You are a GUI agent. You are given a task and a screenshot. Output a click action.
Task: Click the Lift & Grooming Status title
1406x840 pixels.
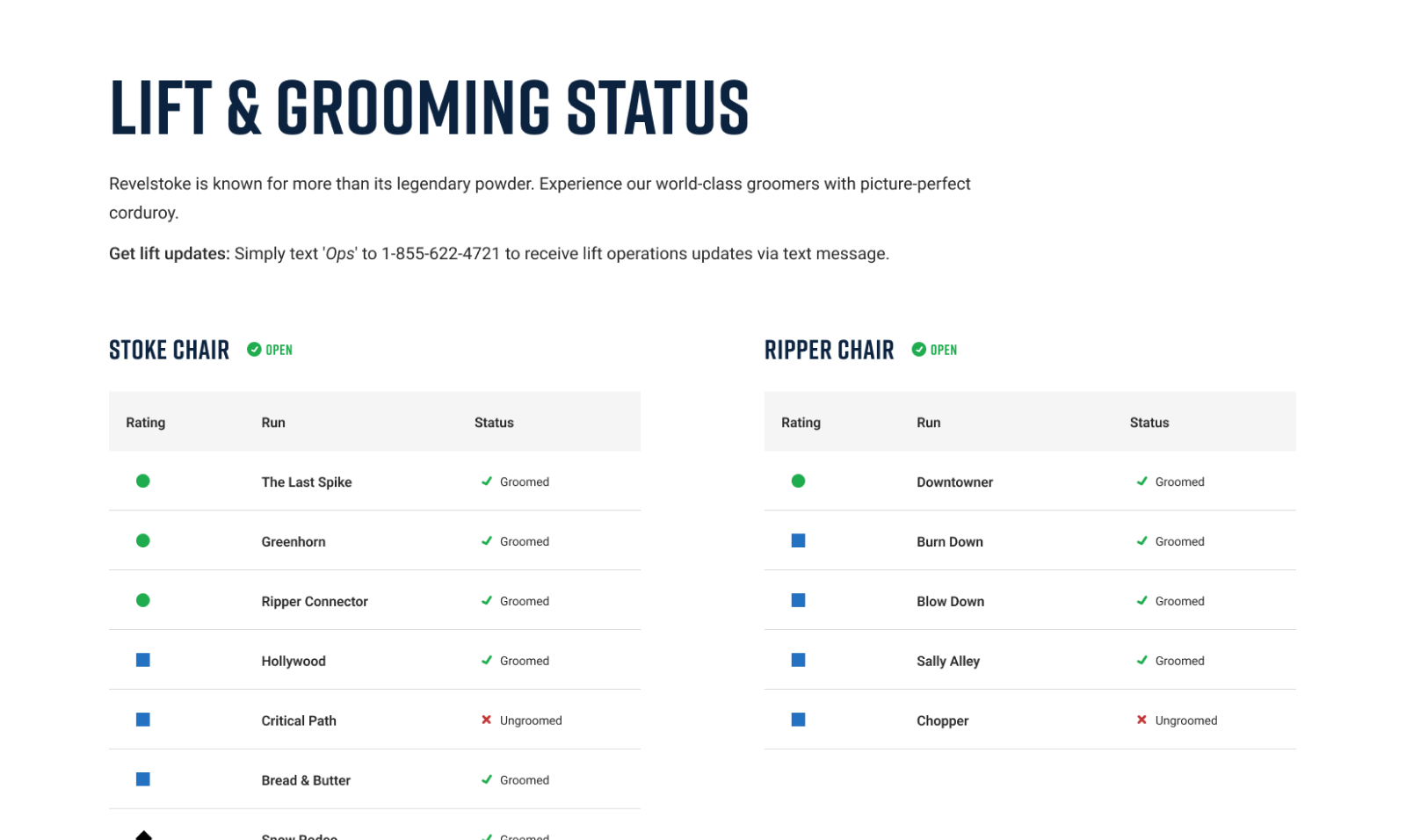pyautogui.click(x=429, y=107)
